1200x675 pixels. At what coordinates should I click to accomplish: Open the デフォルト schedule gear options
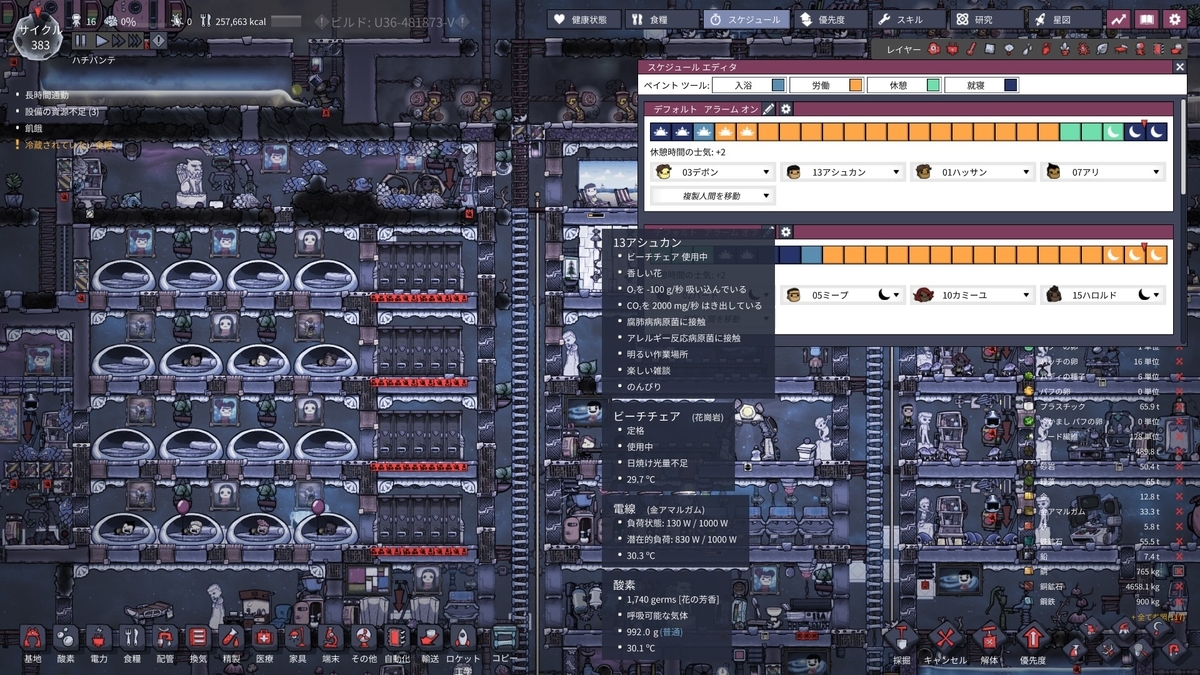[x=786, y=109]
